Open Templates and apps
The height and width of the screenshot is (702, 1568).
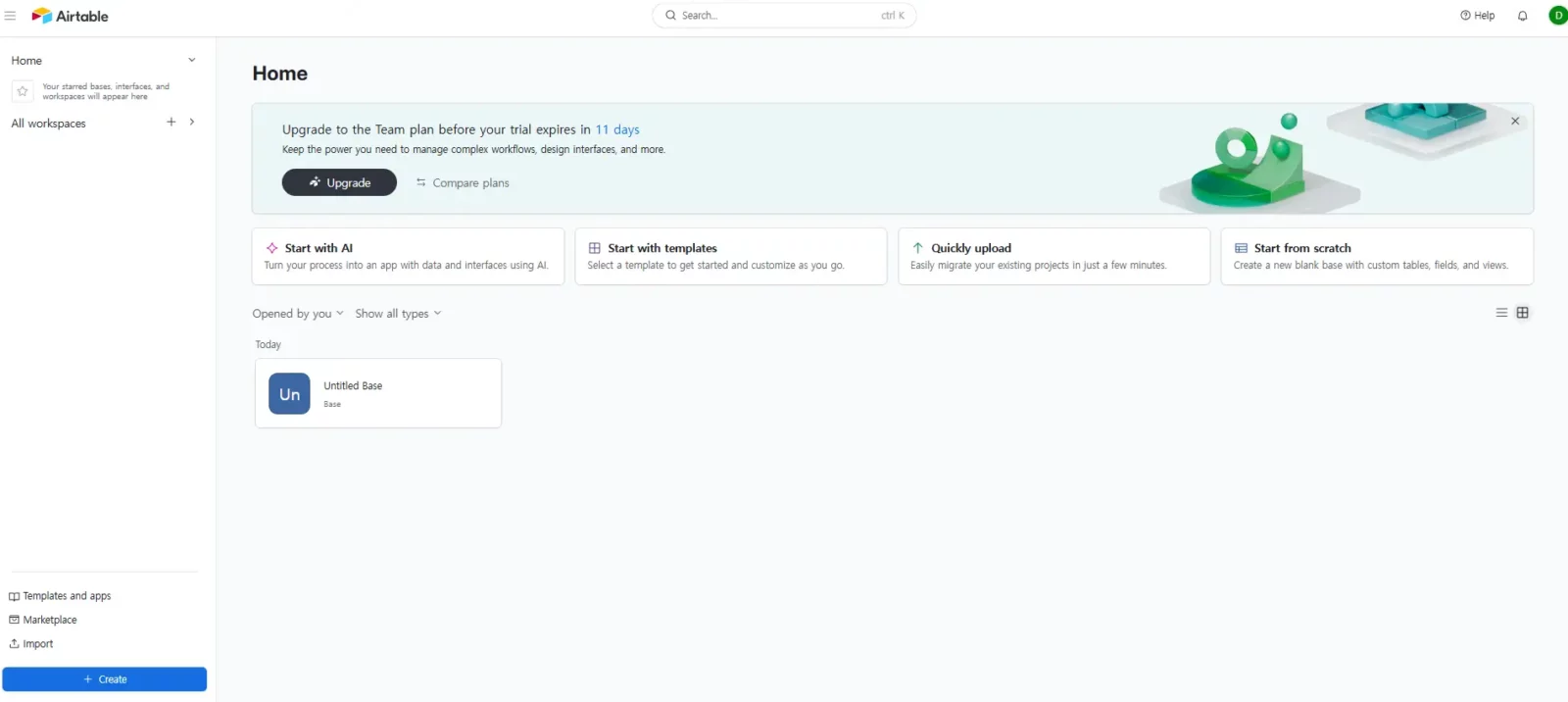pos(60,596)
